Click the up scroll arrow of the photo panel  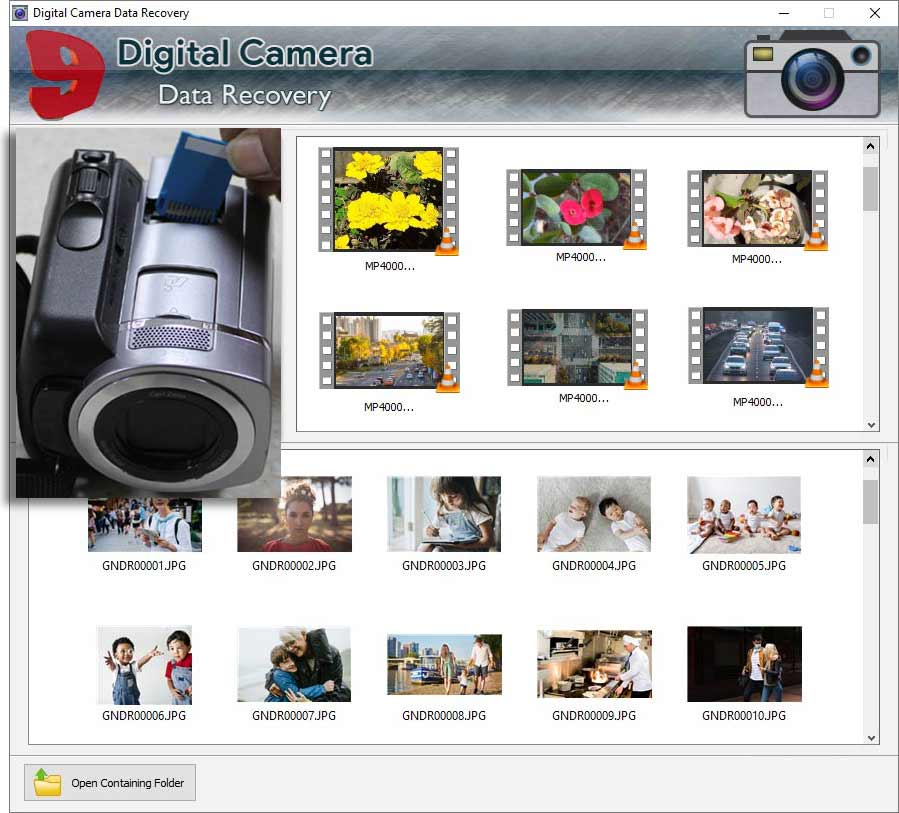869,459
